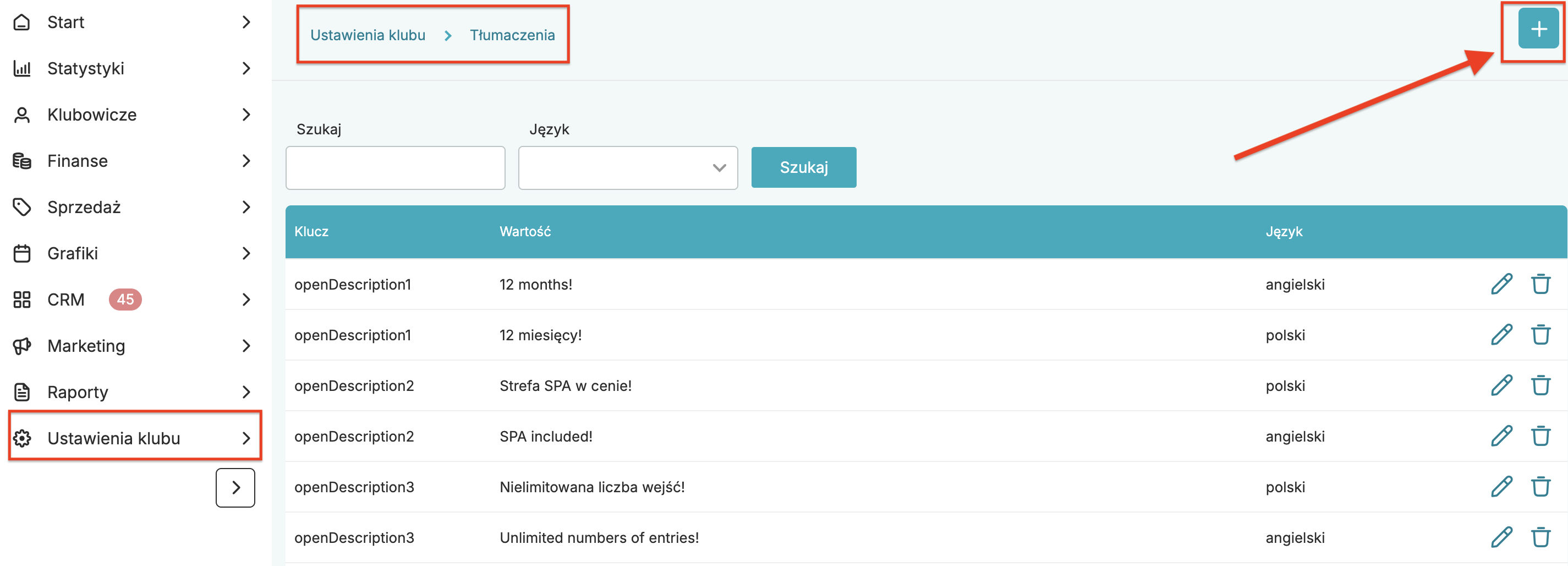Click the Tłumaczenia breadcrumb link

click(512, 35)
